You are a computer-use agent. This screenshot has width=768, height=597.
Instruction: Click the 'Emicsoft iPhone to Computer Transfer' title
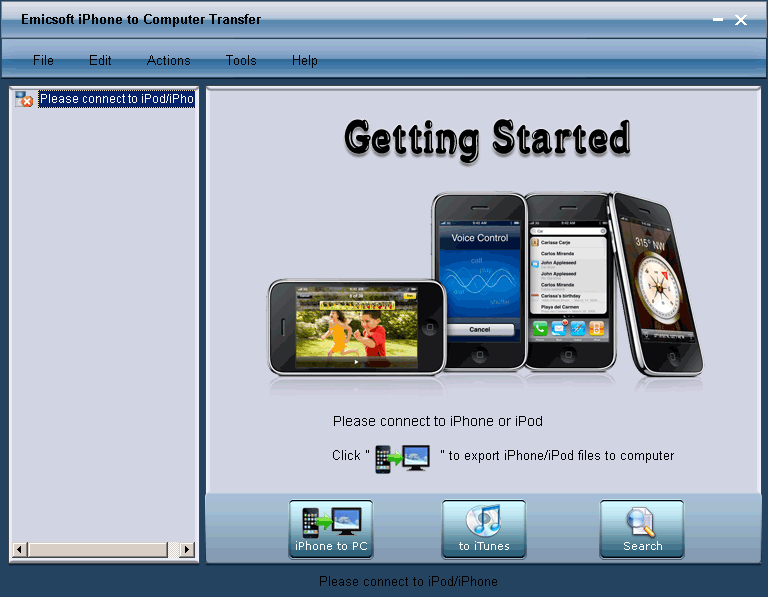[141, 20]
